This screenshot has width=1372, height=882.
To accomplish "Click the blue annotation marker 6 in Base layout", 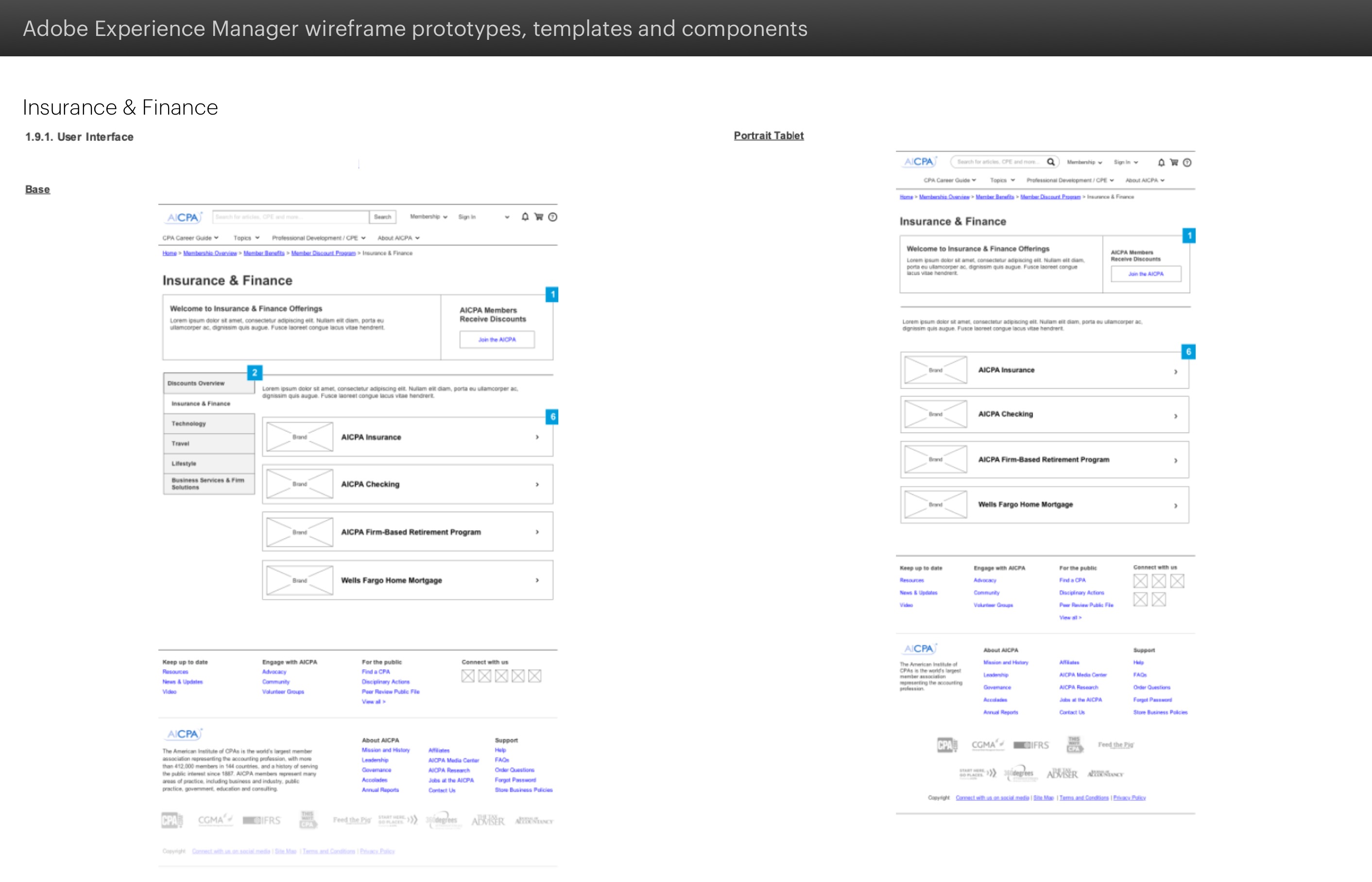I will [552, 416].
